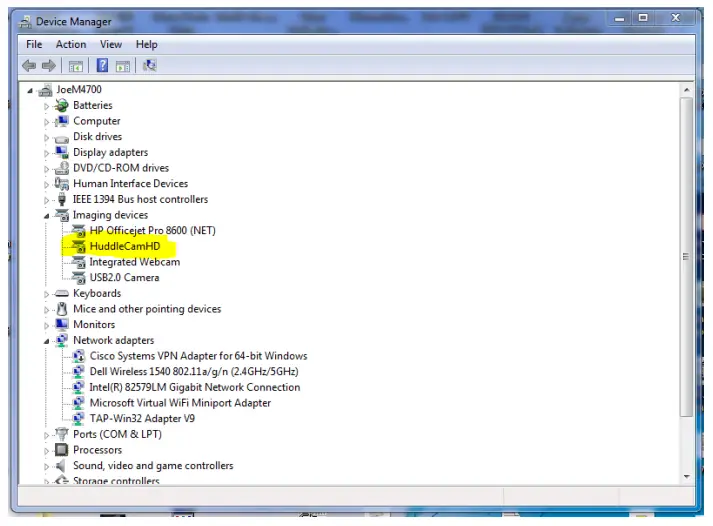Click the Disk drives icon

pyautogui.click(x=61, y=138)
